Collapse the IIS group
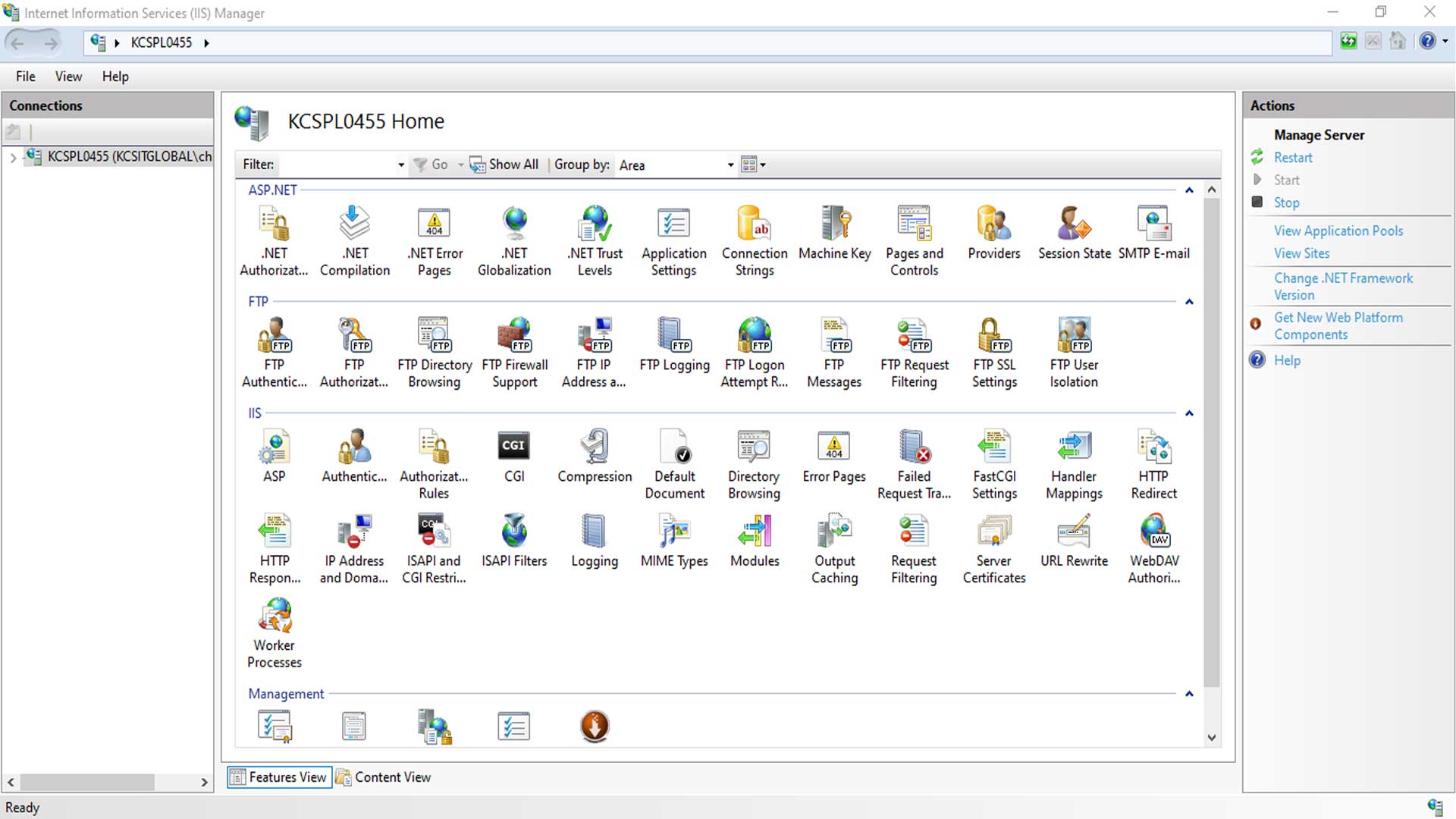 (x=1189, y=413)
